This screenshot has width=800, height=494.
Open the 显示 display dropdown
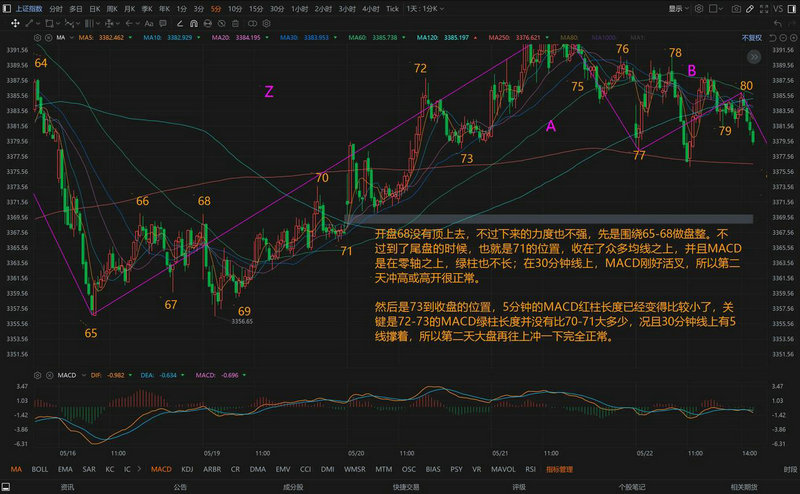point(679,9)
